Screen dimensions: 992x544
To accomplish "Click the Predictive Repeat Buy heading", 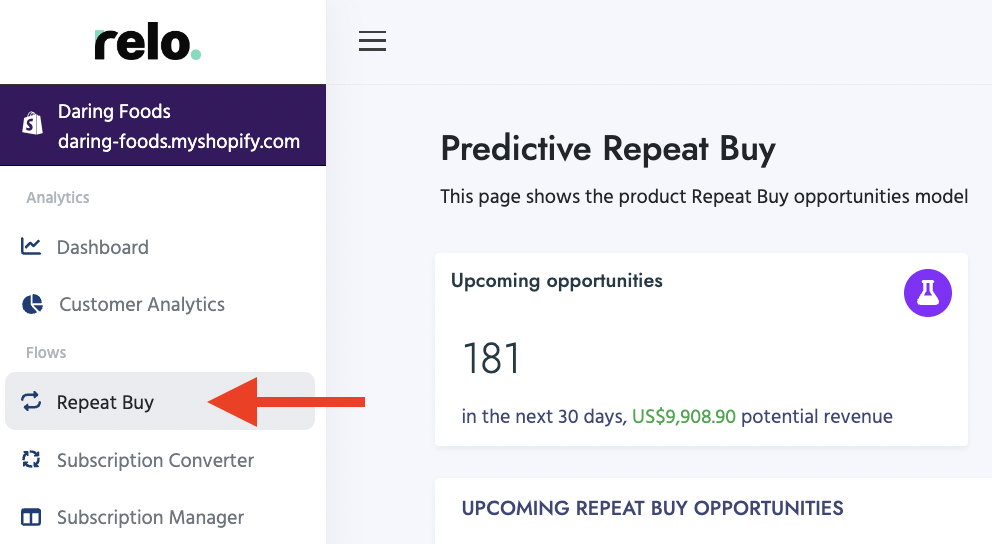I will 608,149.
